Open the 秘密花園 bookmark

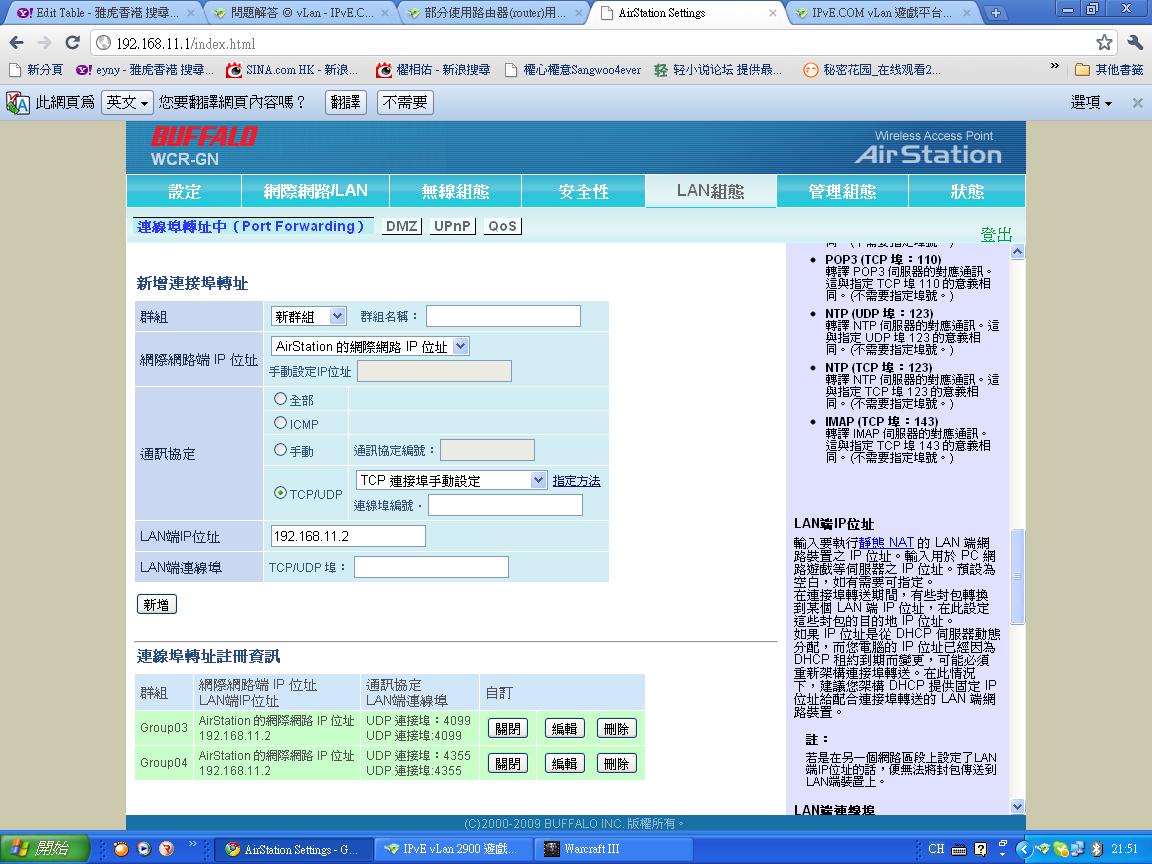pyautogui.click(x=871, y=70)
